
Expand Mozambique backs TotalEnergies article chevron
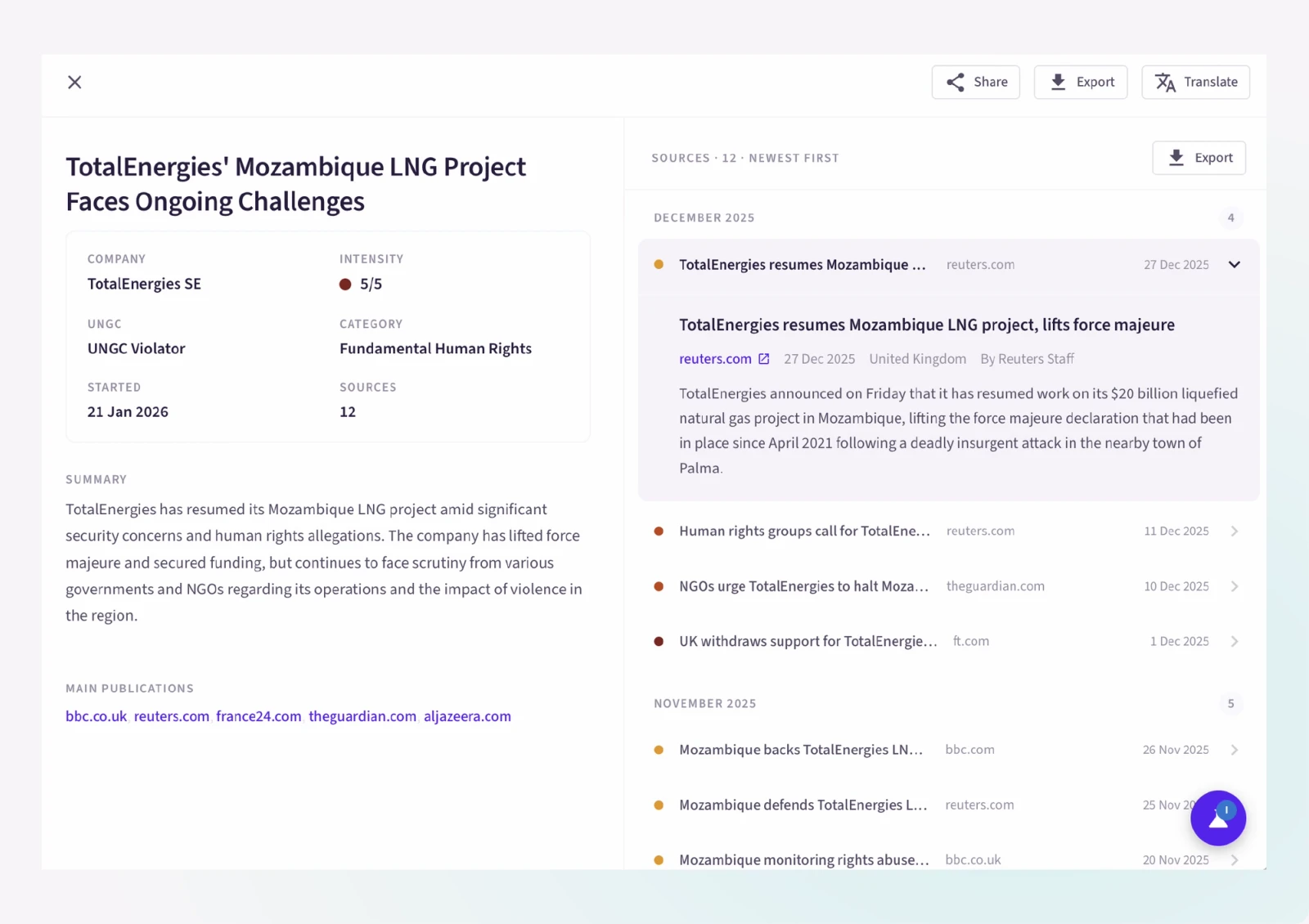coord(1234,750)
